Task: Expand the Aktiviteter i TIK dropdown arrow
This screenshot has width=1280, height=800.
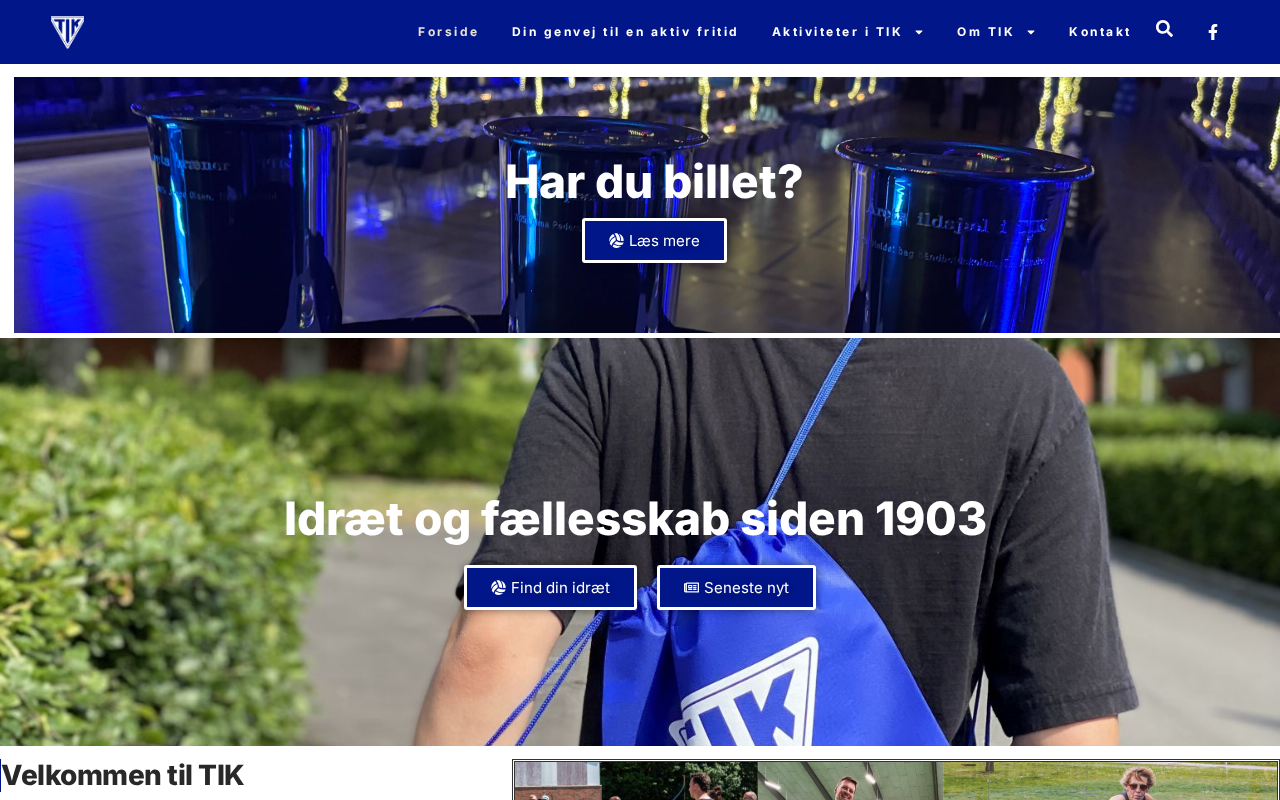Action: click(919, 32)
